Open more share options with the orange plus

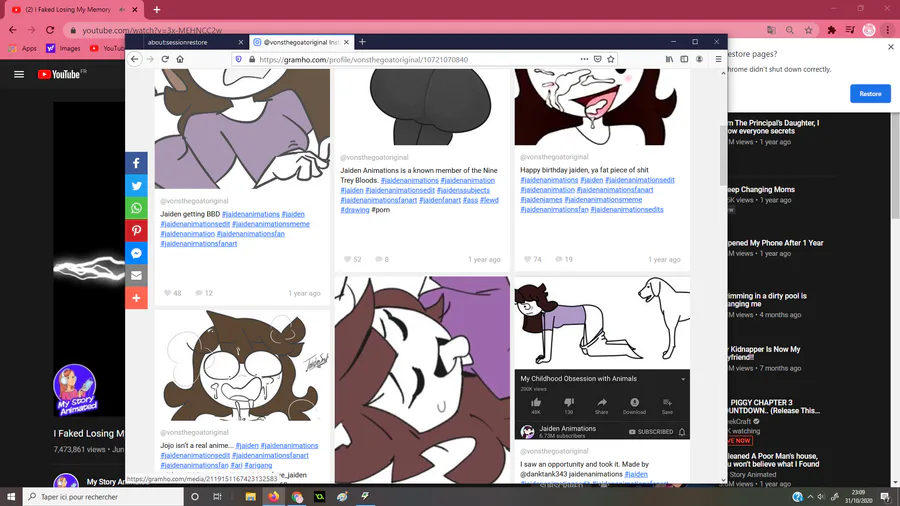pos(136,298)
